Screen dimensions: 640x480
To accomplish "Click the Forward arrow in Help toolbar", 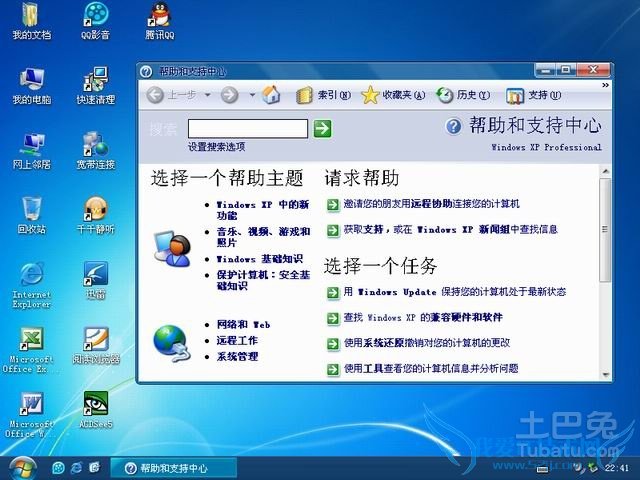I will click(x=230, y=95).
